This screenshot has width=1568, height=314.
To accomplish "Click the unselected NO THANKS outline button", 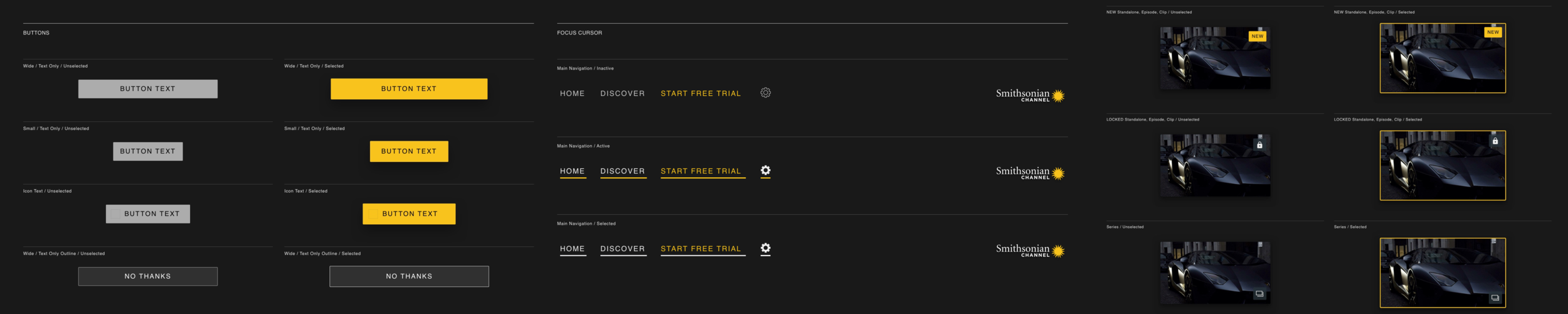I will point(148,276).
